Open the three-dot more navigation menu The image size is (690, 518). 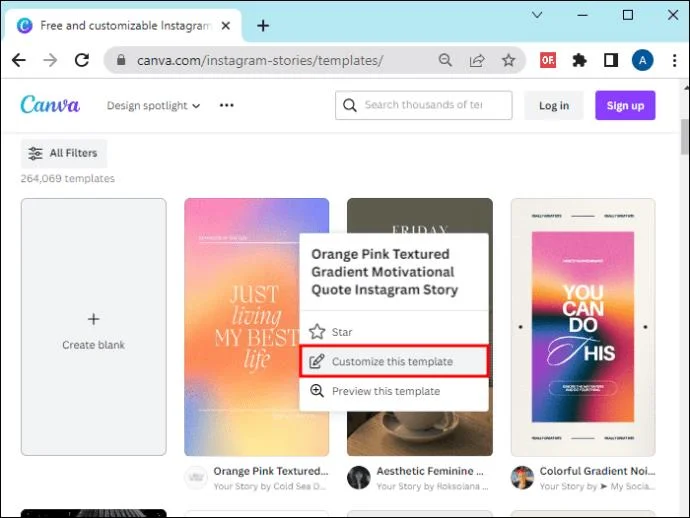tap(227, 105)
